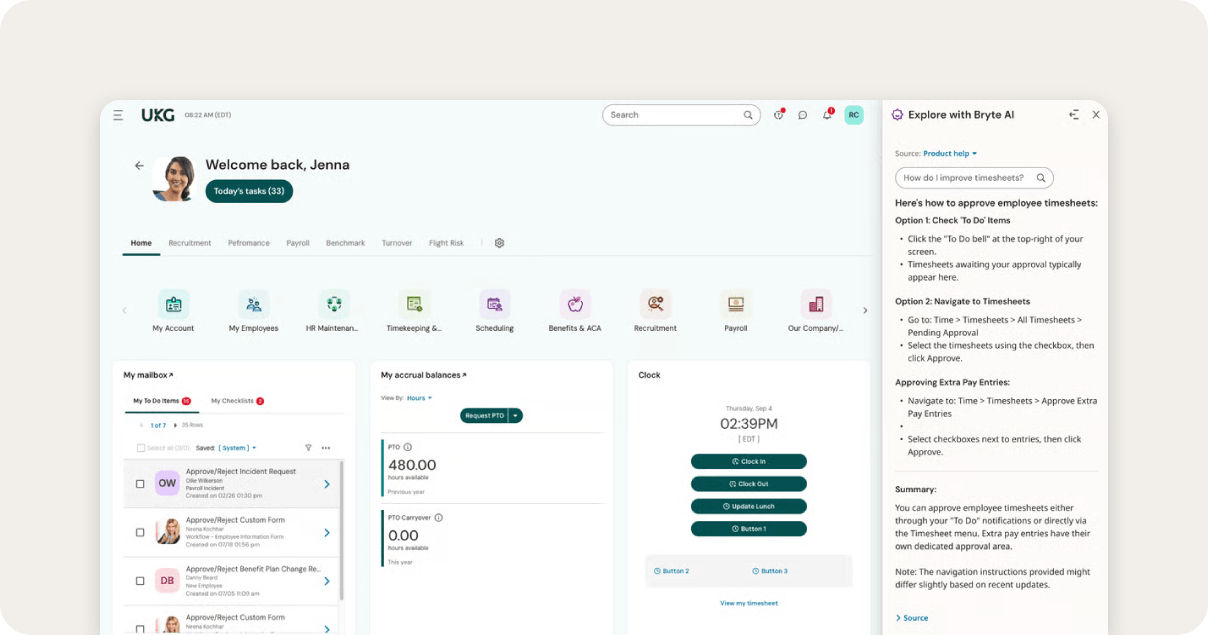The width and height of the screenshot is (1208, 635).
Task: Check the Neena Kochhar Custom Form created 07/18 checkbox
Action: point(140,532)
